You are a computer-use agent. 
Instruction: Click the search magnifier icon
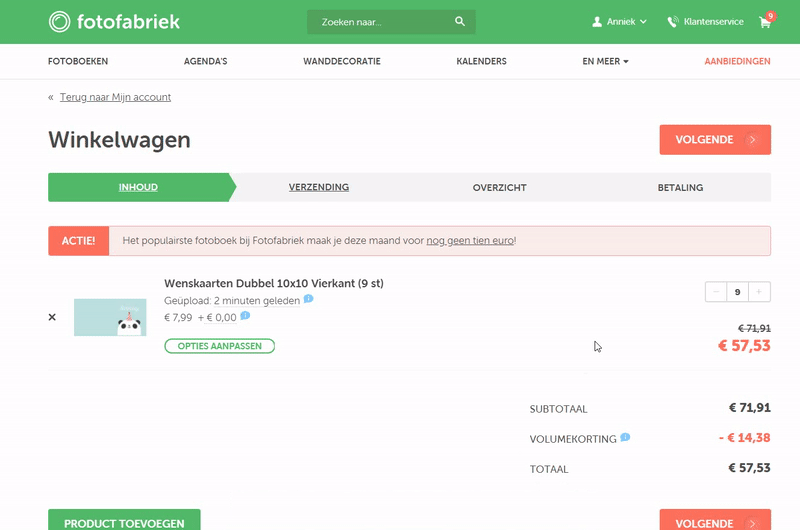pyautogui.click(x=460, y=21)
